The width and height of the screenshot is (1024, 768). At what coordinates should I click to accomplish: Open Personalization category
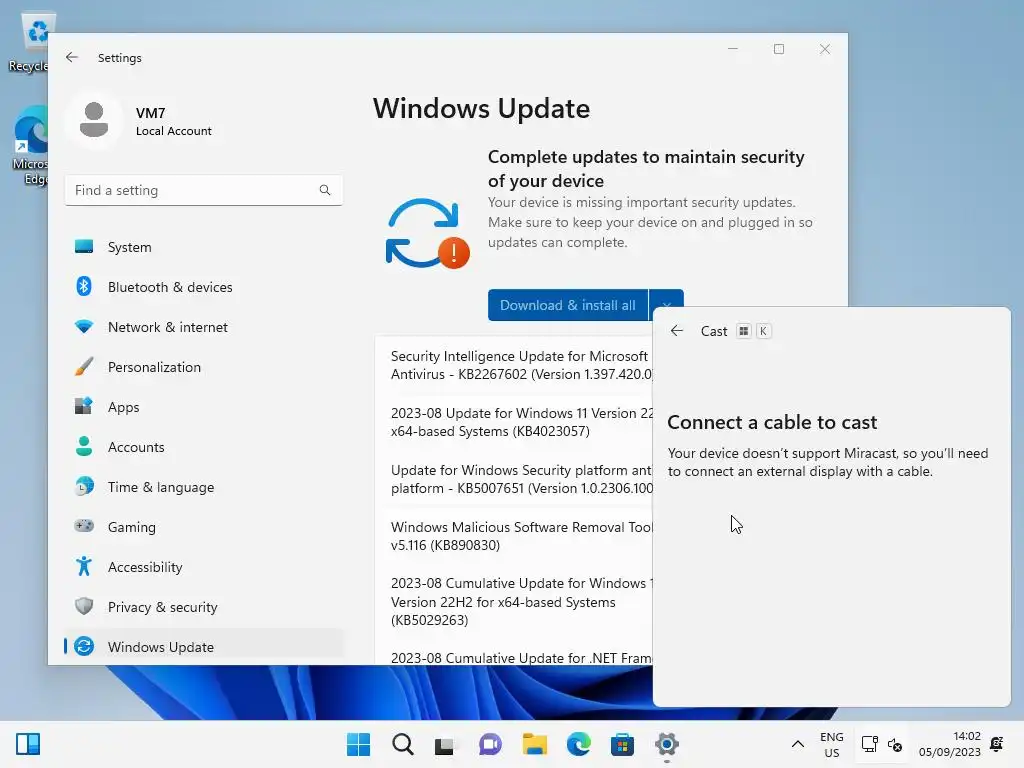pyautogui.click(x=203, y=367)
